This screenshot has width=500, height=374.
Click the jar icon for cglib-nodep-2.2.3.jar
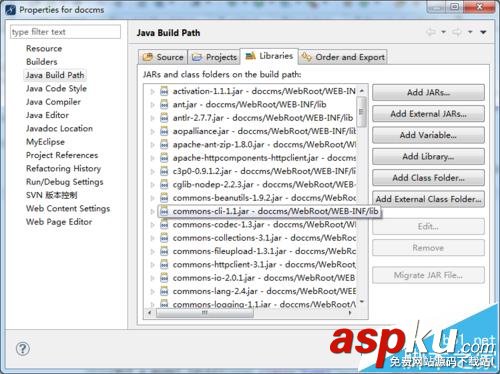click(164, 184)
